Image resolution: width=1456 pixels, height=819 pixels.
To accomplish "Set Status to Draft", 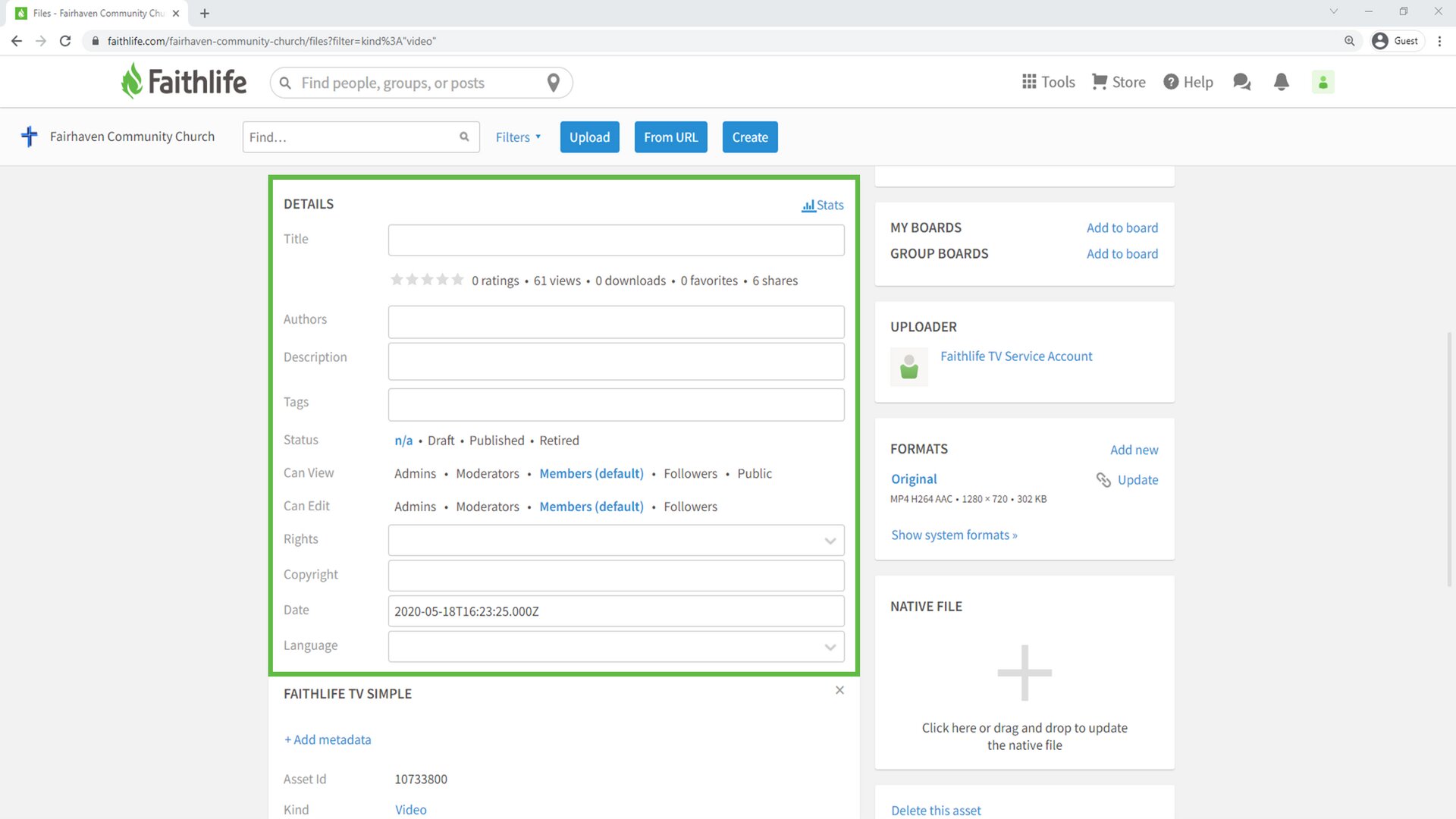I will (441, 441).
